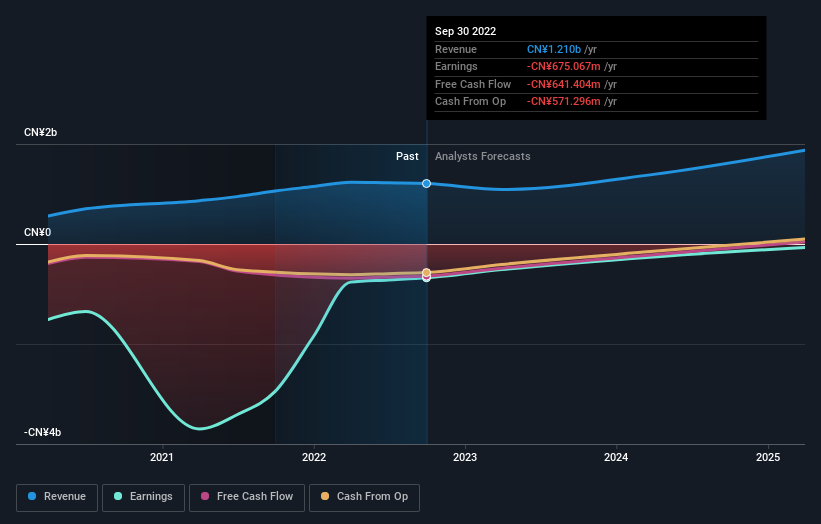Screen dimensions: 821x524
Task: Toggle the Revenue legend series
Action: 57,497
